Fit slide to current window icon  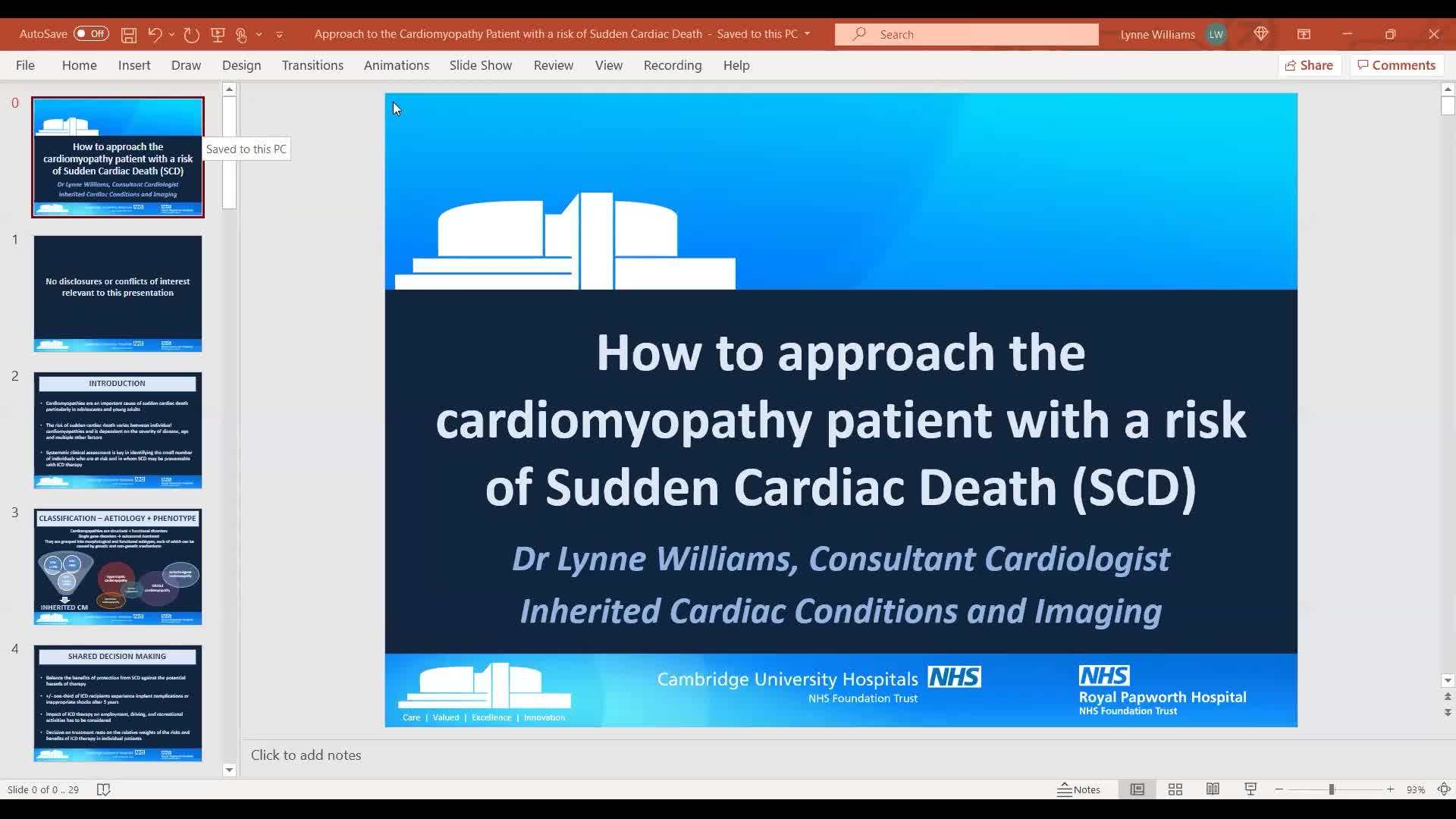(x=1444, y=789)
